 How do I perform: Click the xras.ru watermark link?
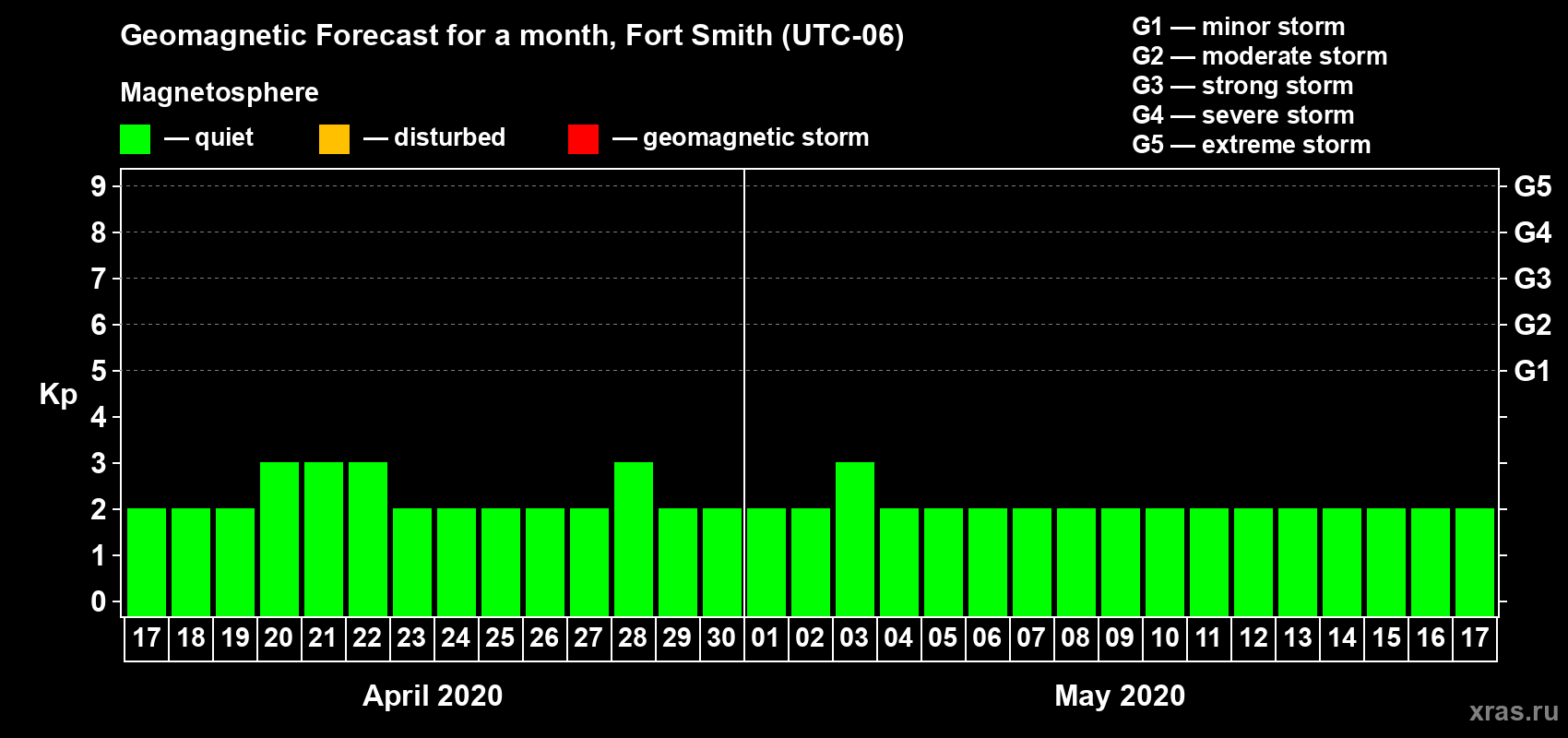pos(1514,711)
